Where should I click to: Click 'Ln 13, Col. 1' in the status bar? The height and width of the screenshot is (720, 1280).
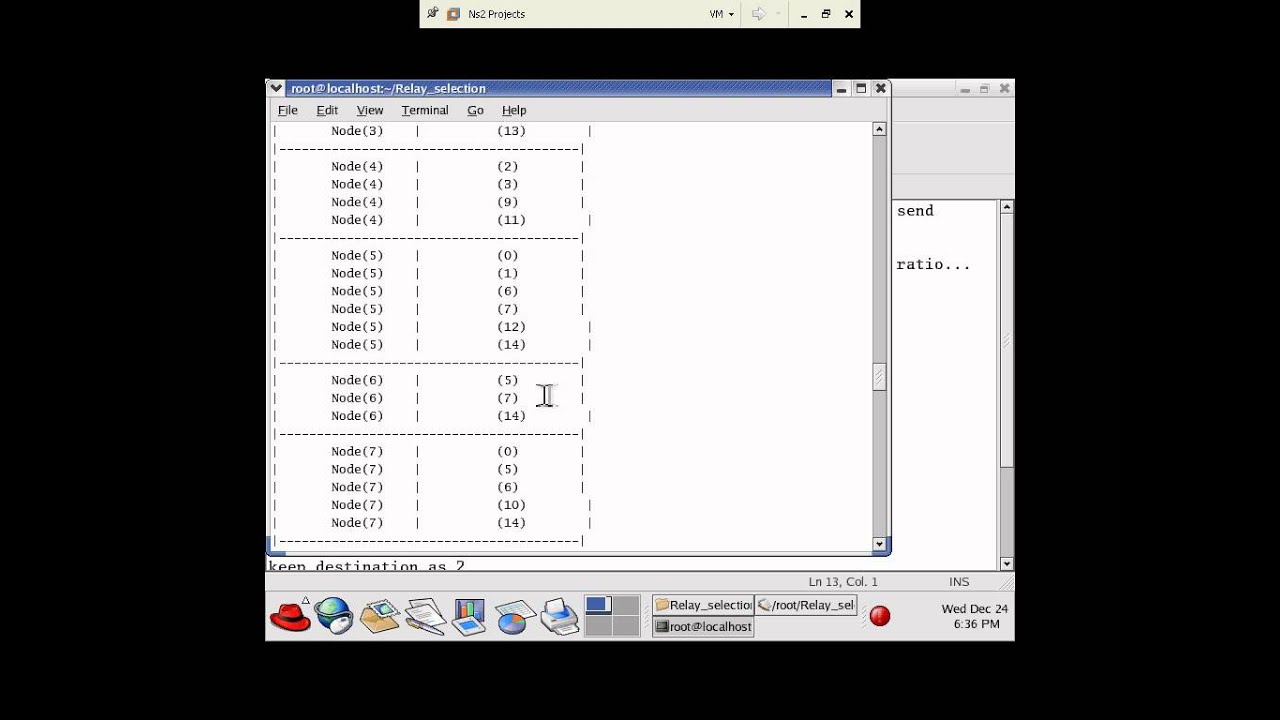click(x=842, y=582)
